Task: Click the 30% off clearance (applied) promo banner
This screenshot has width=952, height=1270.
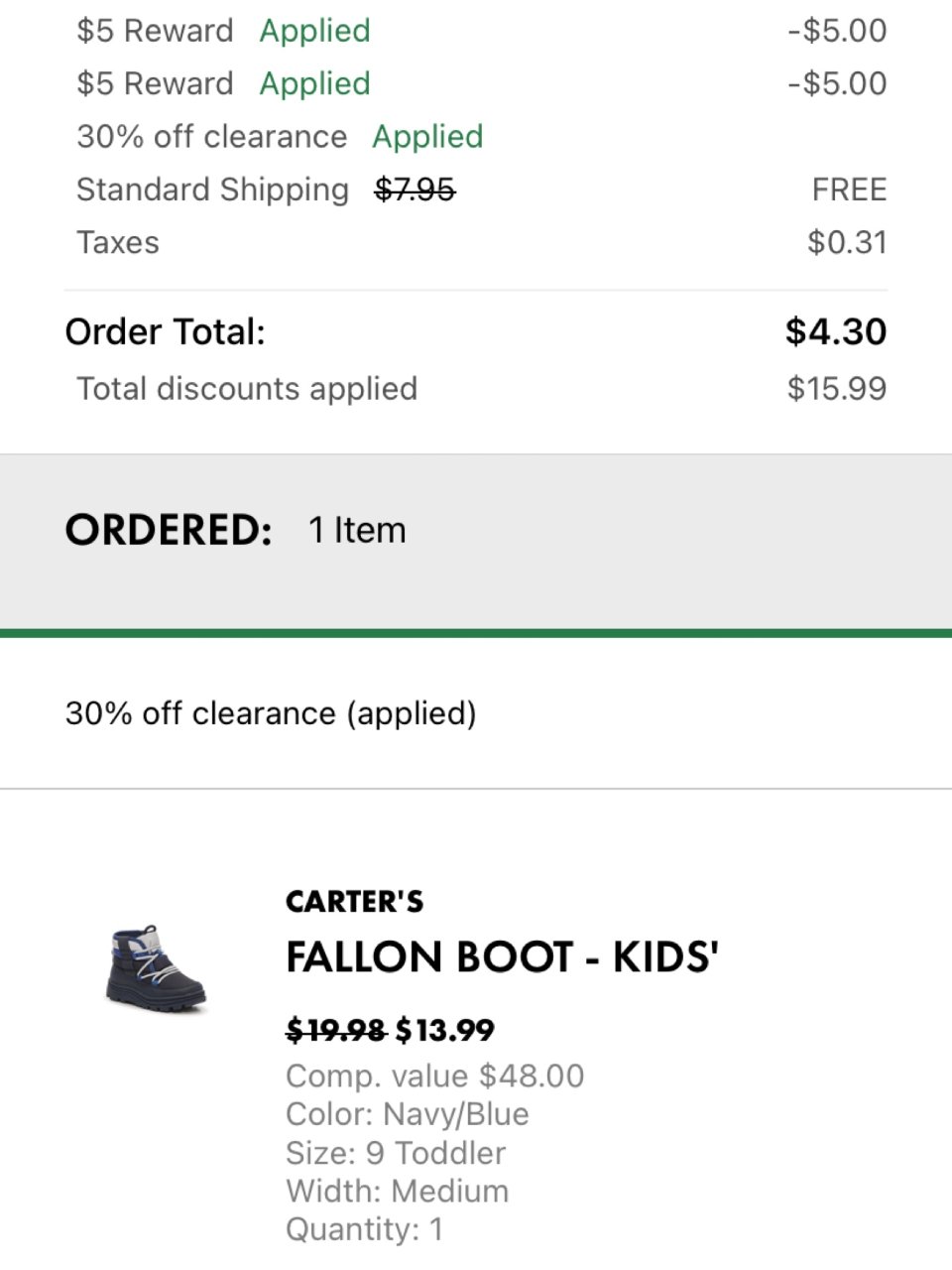Action: (271, 713)
